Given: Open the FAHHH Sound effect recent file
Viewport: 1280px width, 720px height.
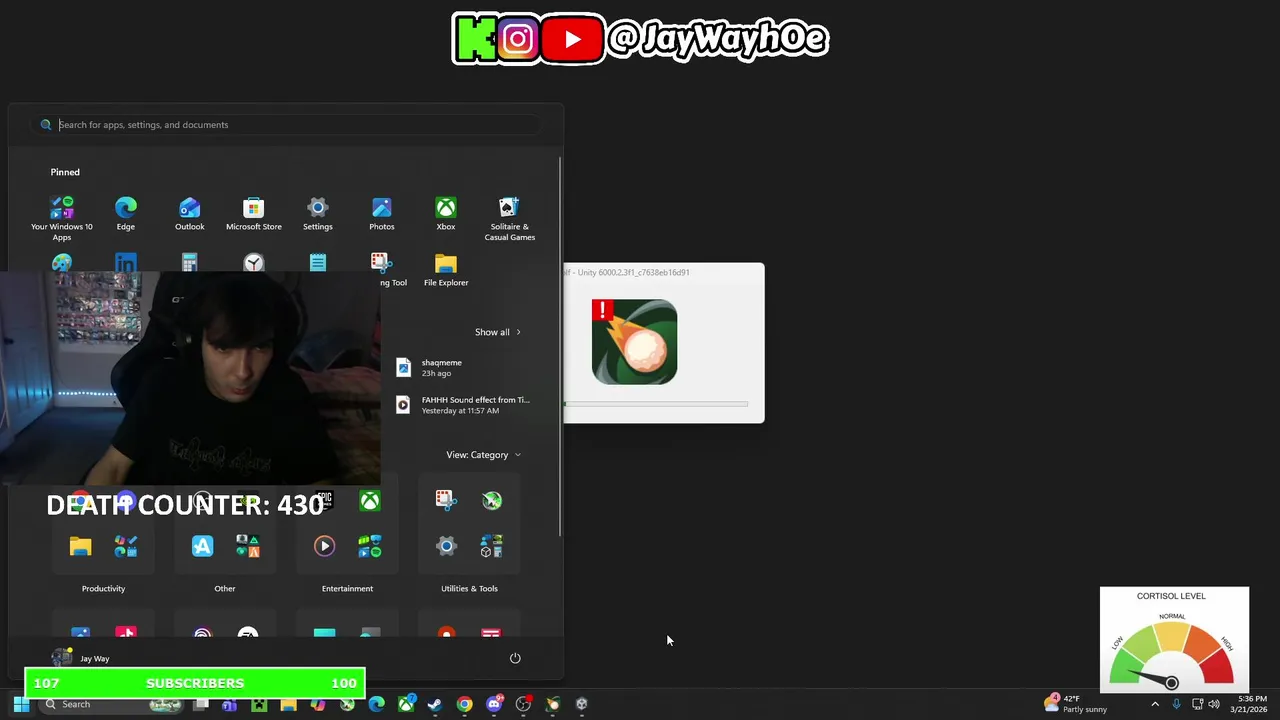Looking at the screenshot, I should click(x=462, y=405).
